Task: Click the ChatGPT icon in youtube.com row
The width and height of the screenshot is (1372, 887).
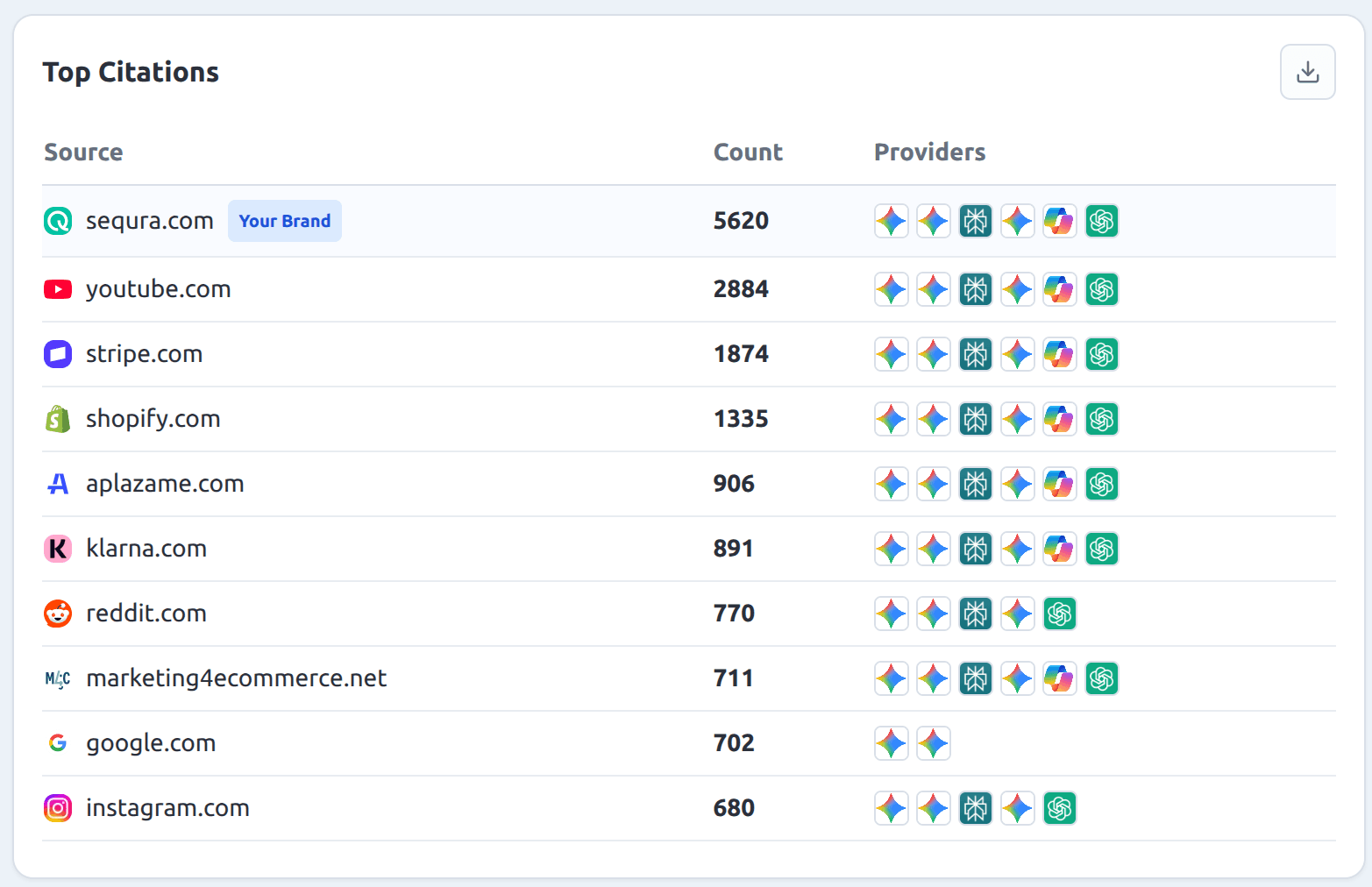Action: point(1102,289)
